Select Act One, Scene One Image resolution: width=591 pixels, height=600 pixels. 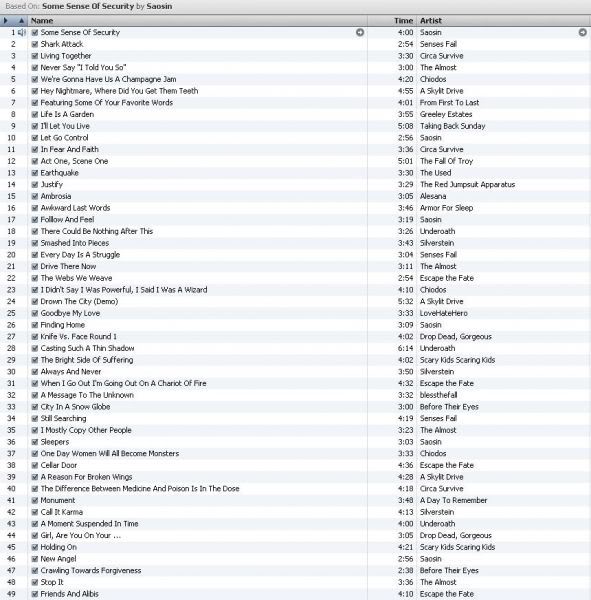pos(74,161)
